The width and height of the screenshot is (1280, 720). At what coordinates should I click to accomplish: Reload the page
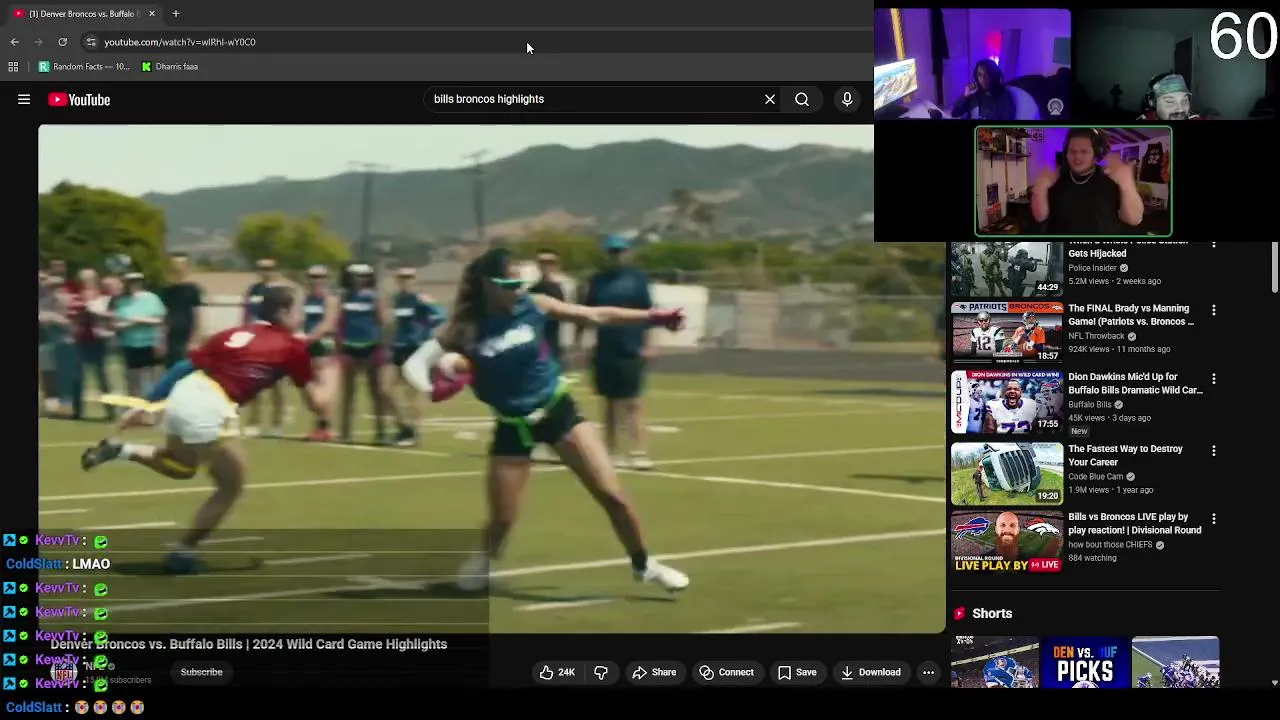[x=62, y=42]
